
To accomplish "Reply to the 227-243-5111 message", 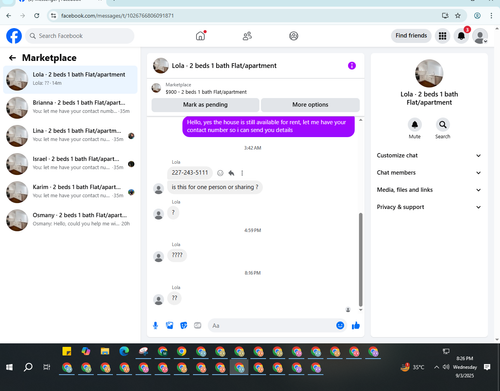I will click(231, 173).
